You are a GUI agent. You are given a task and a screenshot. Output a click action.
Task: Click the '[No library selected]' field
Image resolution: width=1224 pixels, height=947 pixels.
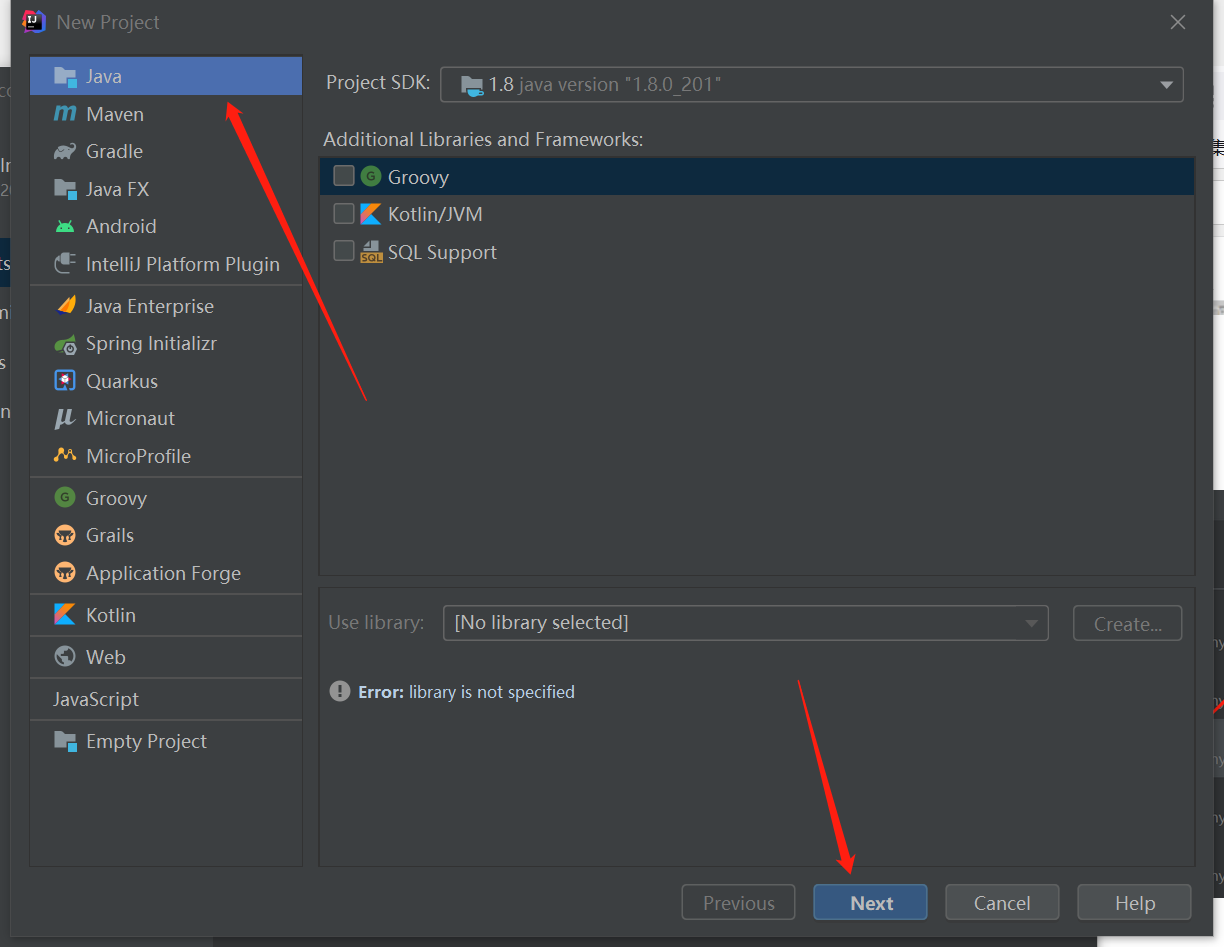[746, 622]
